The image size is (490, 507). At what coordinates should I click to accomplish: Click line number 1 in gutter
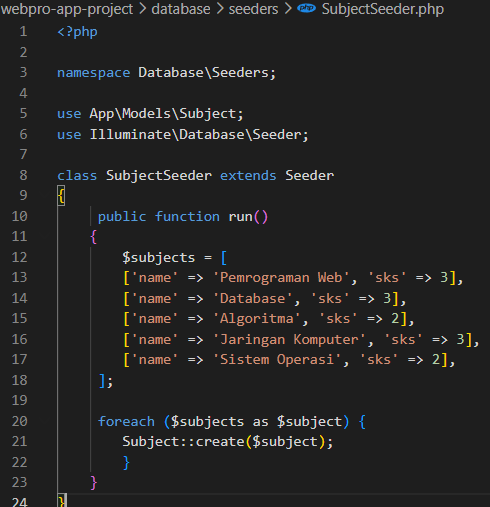(x=23, y=32)
